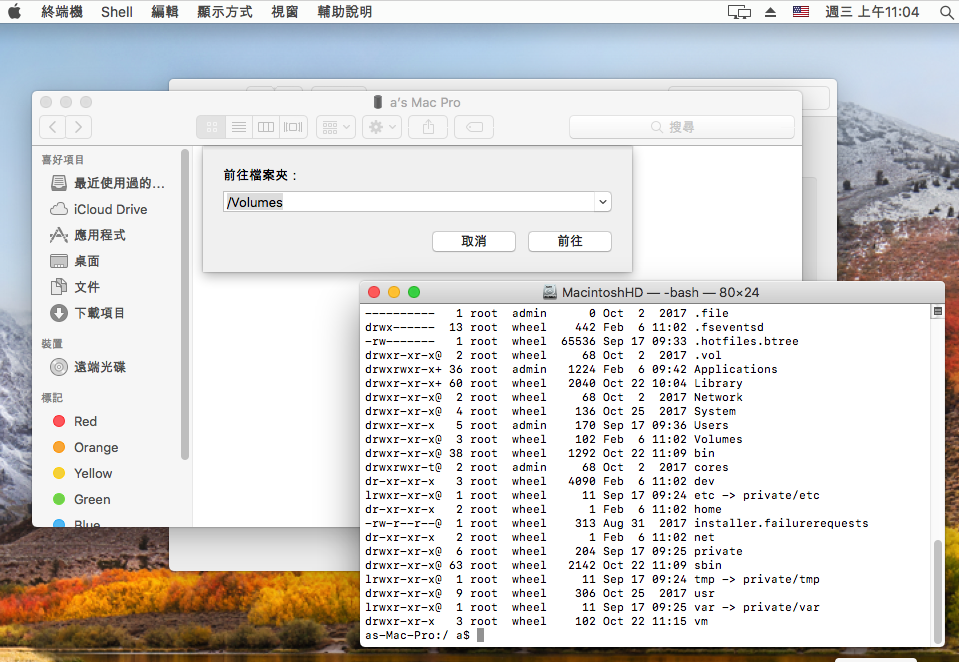This screenshot has width=959, height=662.
Task: Open Spotlight search in menu bar
Action: (x=946, y=12)
